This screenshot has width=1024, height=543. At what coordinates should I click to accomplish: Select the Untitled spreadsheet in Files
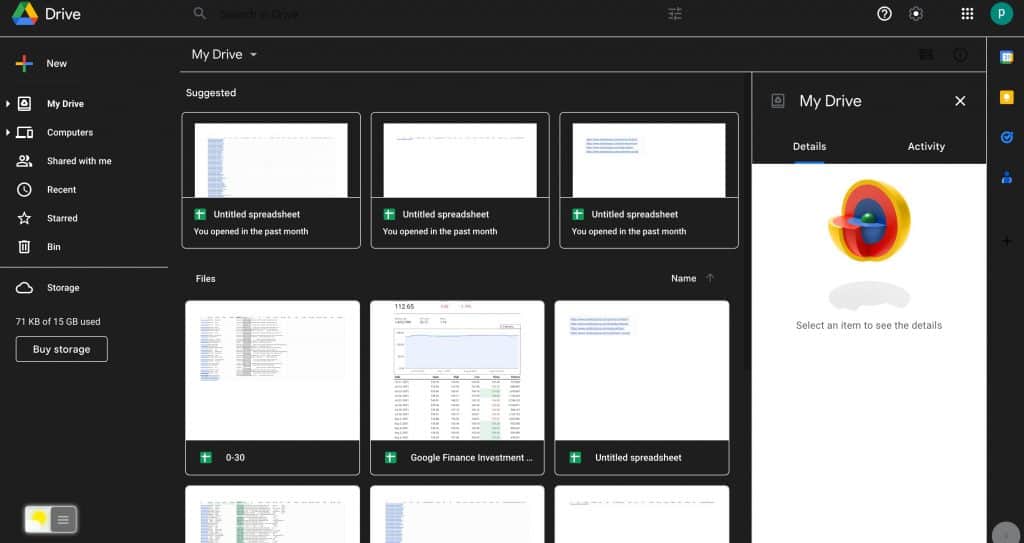point(642,387)
